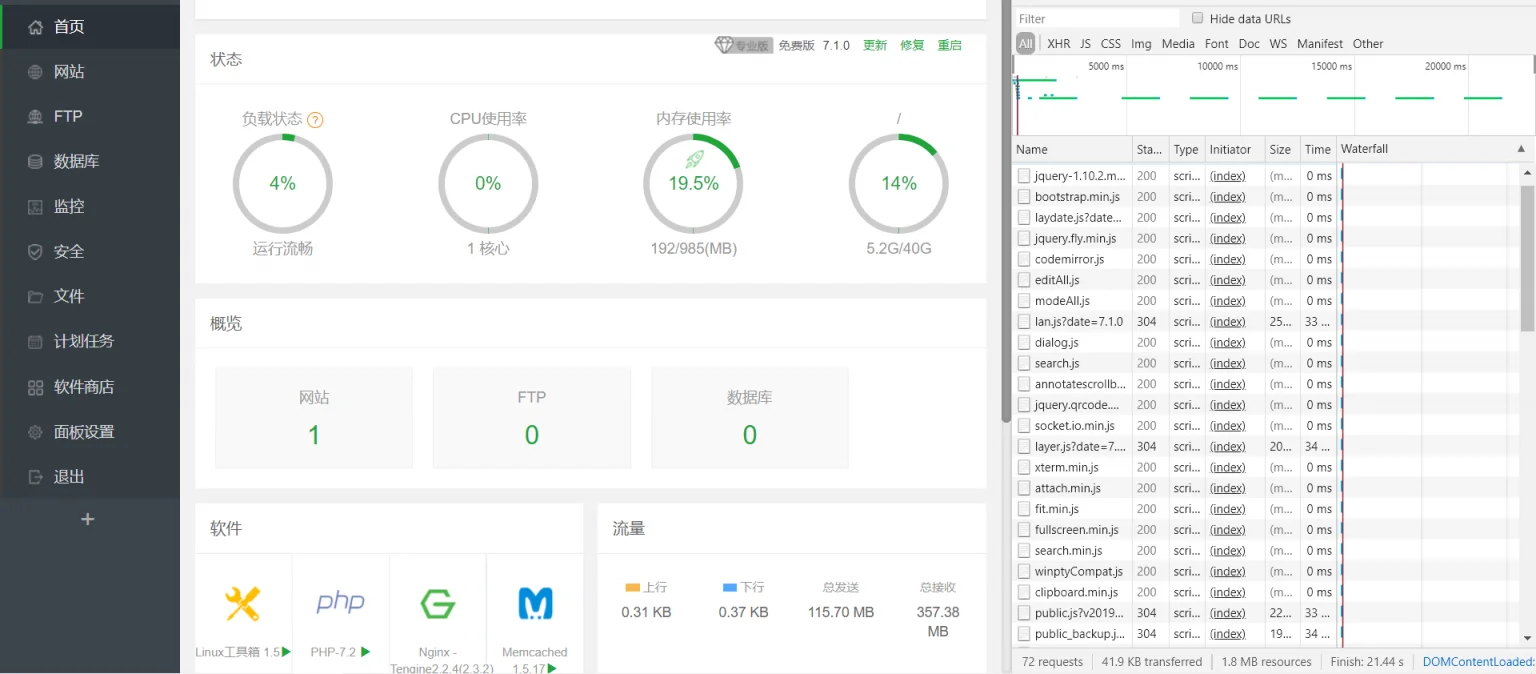
Task: Select the XHR filter type
Action: [1058, 44]
